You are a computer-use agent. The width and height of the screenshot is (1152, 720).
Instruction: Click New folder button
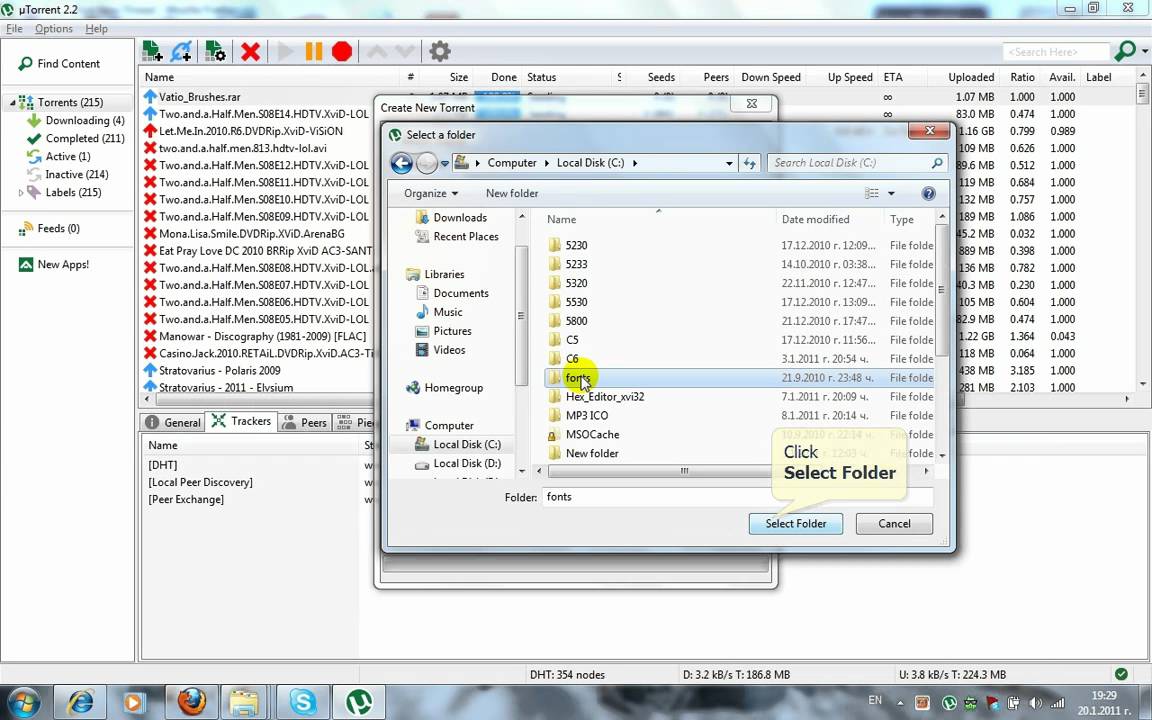511,193
